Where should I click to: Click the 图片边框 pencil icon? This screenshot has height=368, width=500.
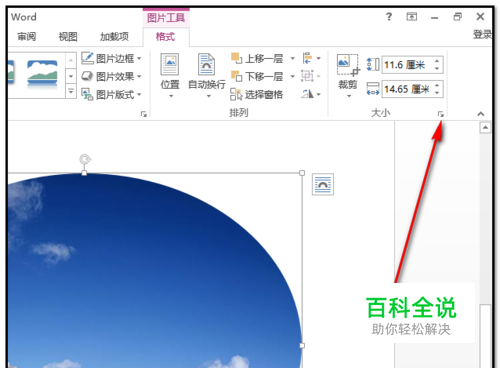pyautogui.click(x=87, y=58)
